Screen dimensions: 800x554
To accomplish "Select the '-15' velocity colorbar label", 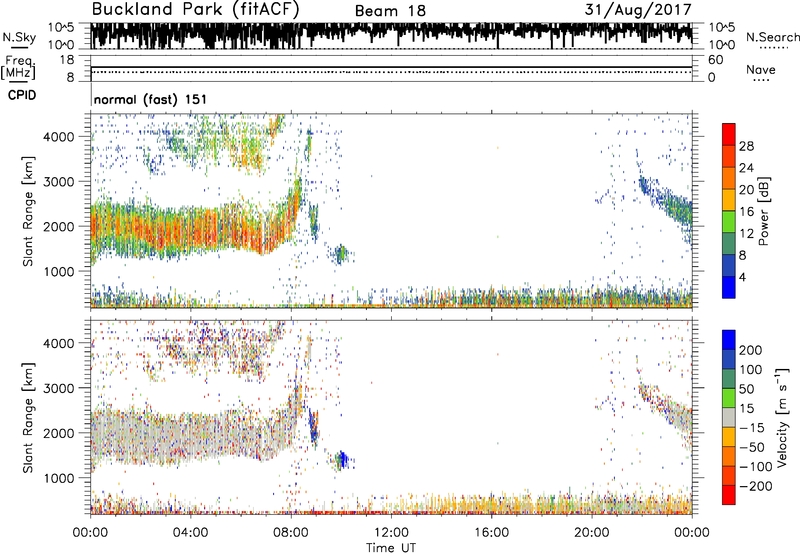I will pos(752,428).
